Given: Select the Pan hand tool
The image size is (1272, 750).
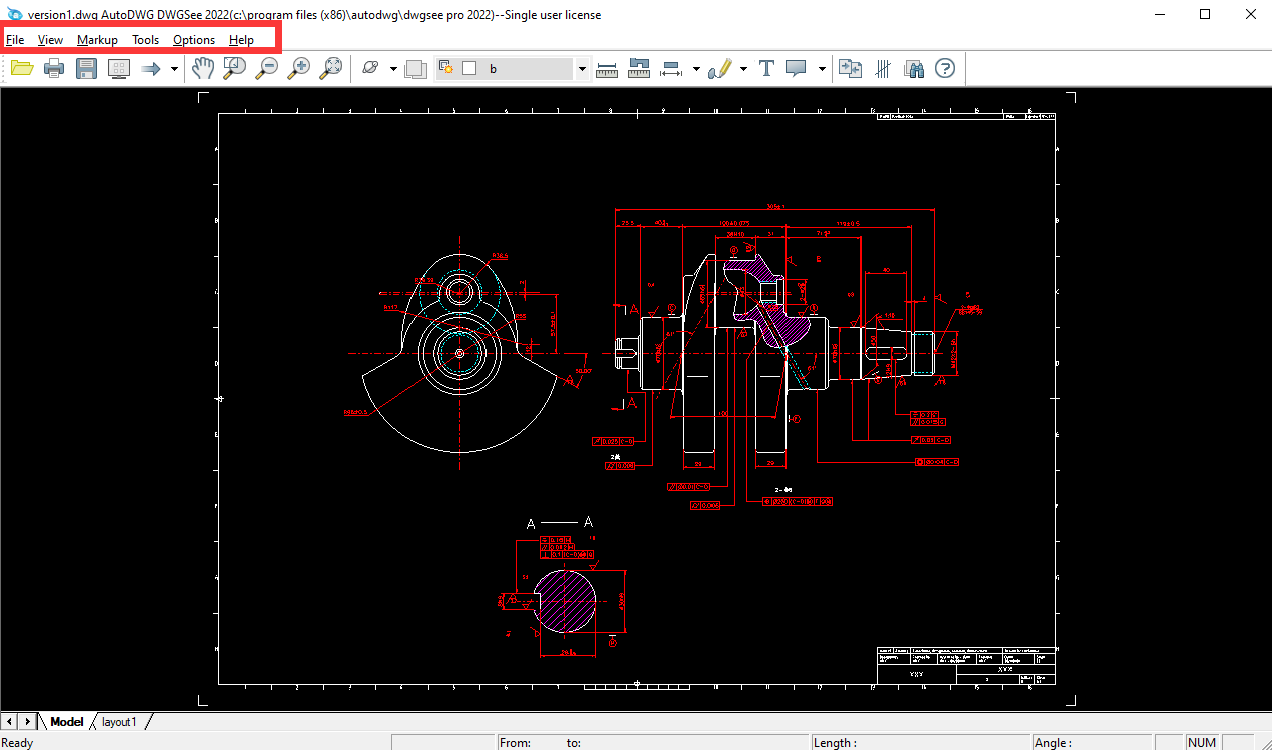Looking at the screenshot, I should [x=203, y=68].
